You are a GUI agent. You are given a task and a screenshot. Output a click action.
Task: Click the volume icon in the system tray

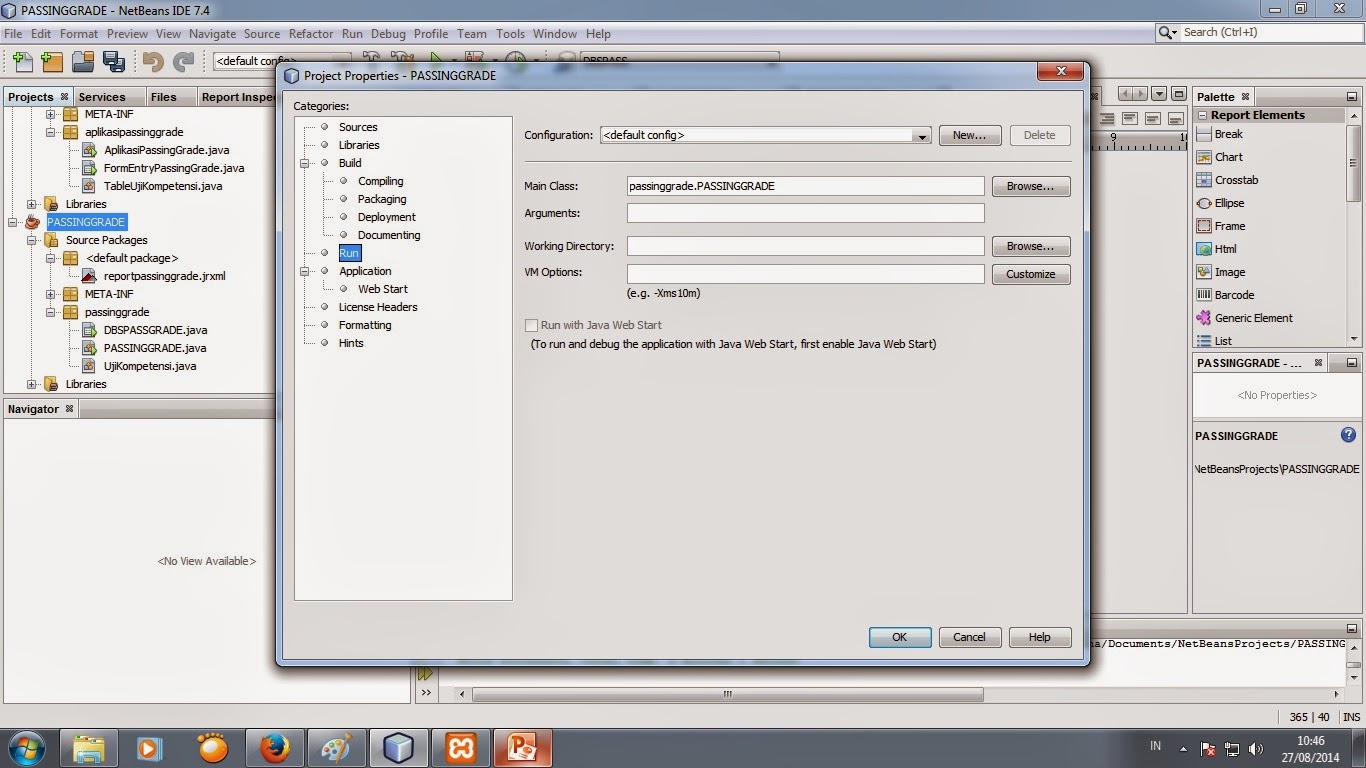pos(1256,749)
